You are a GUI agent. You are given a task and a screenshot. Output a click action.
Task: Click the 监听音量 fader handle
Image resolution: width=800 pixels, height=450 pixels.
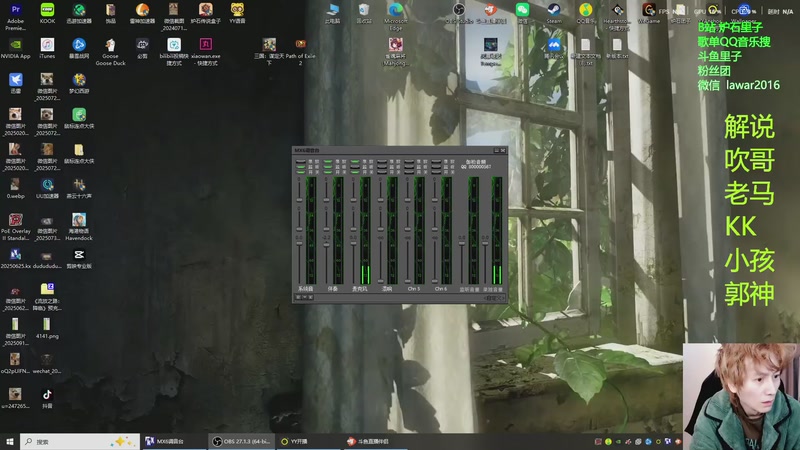point(462,243)
